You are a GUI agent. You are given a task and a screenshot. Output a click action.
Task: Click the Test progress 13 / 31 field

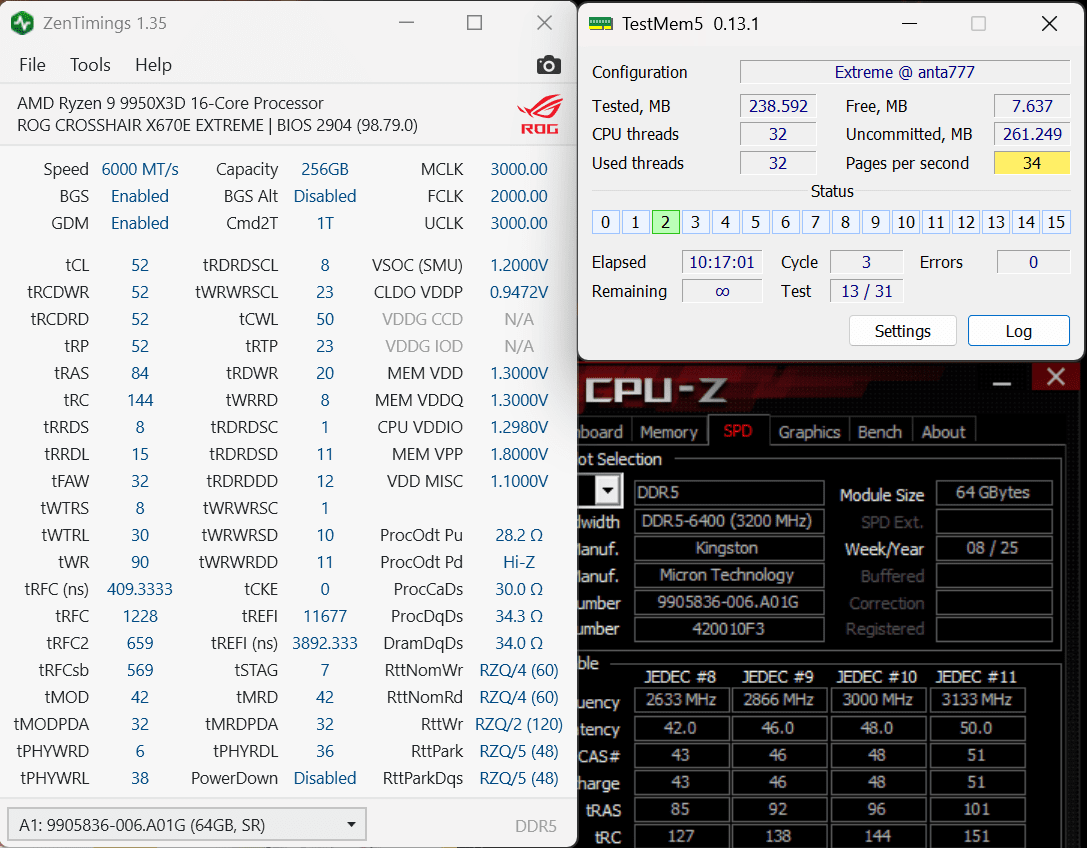point(866,291)
